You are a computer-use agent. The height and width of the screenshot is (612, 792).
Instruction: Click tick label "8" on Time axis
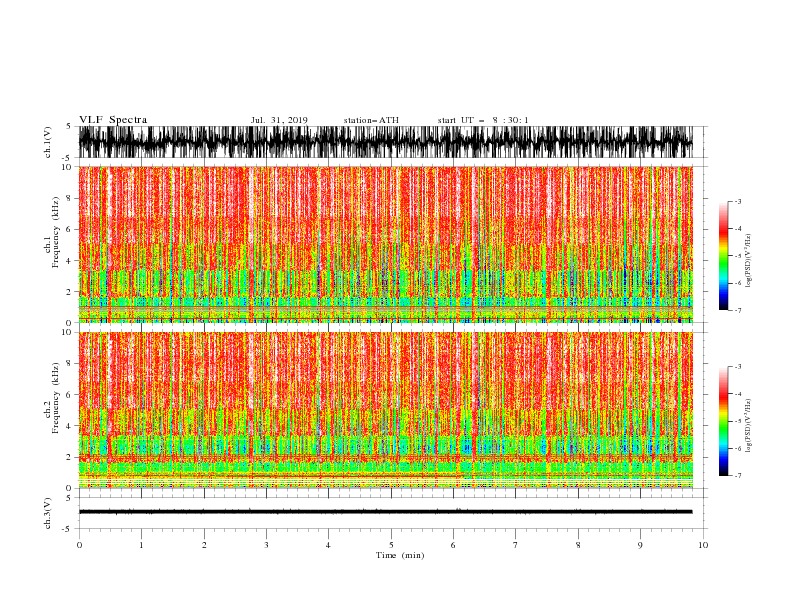tap(578, 545)
